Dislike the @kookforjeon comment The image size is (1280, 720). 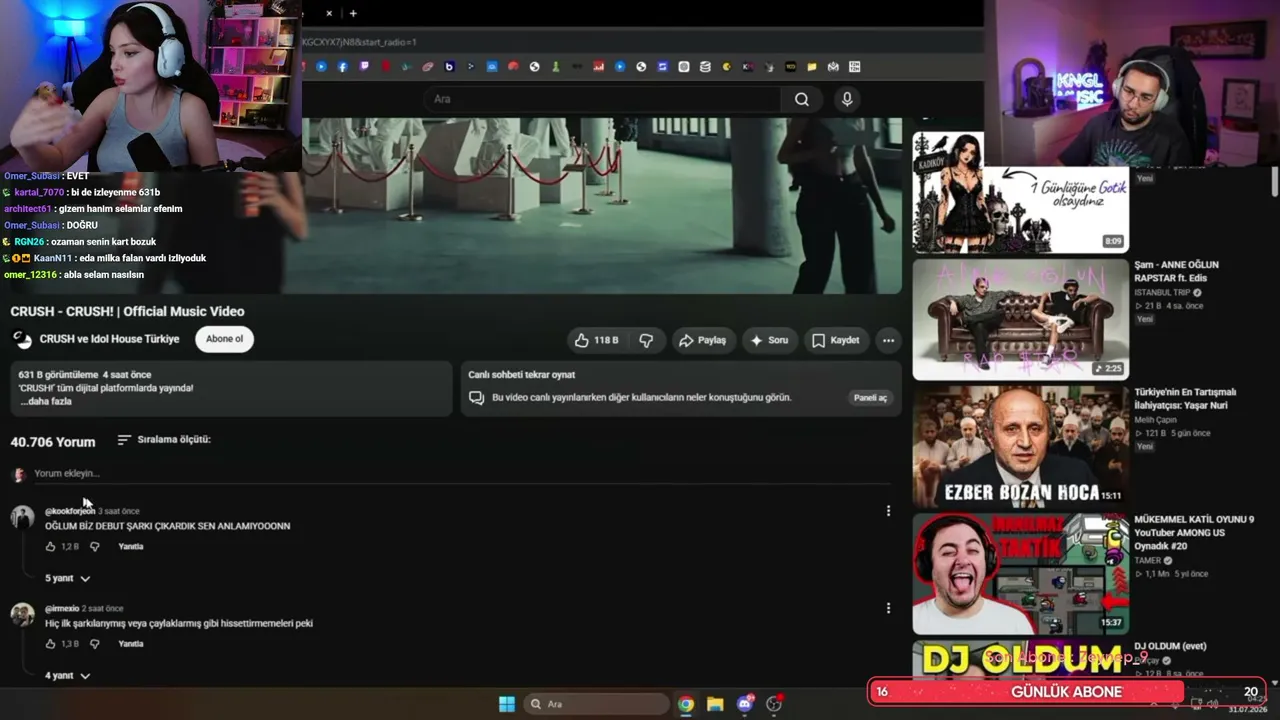pos(95,547)
